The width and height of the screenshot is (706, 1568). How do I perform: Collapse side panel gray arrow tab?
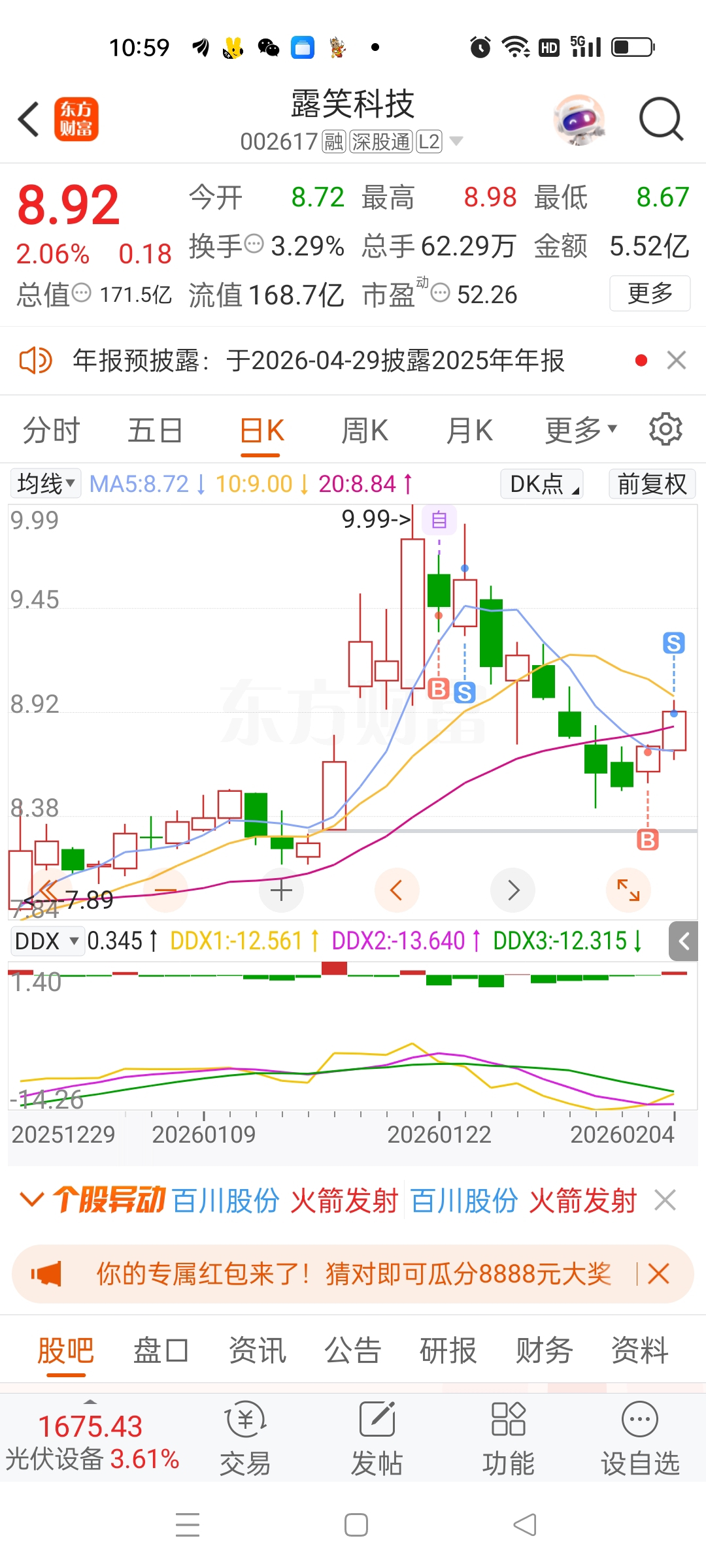tap(684, 941)
